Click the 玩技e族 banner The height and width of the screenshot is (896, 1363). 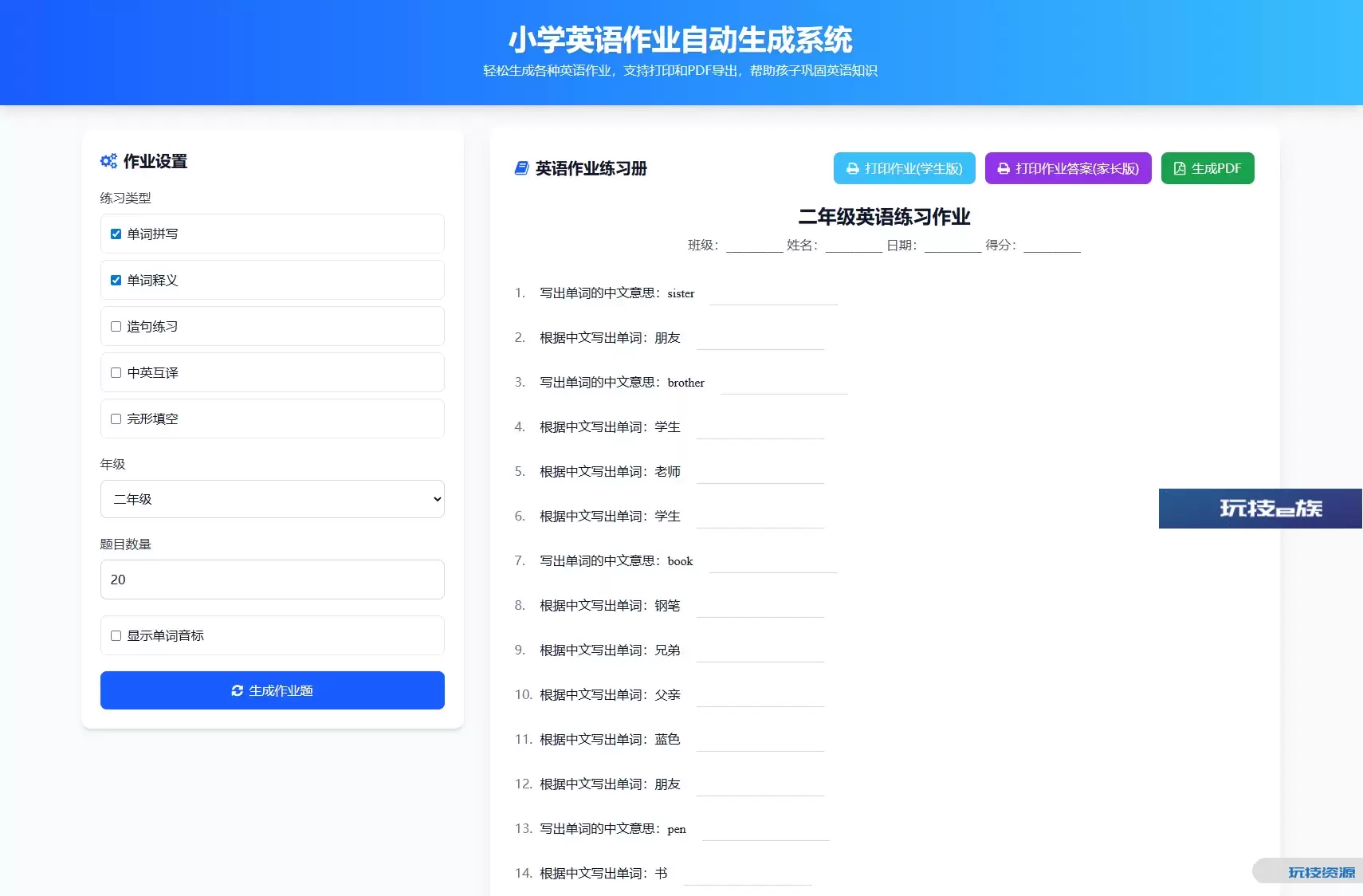coord(1259,509)
